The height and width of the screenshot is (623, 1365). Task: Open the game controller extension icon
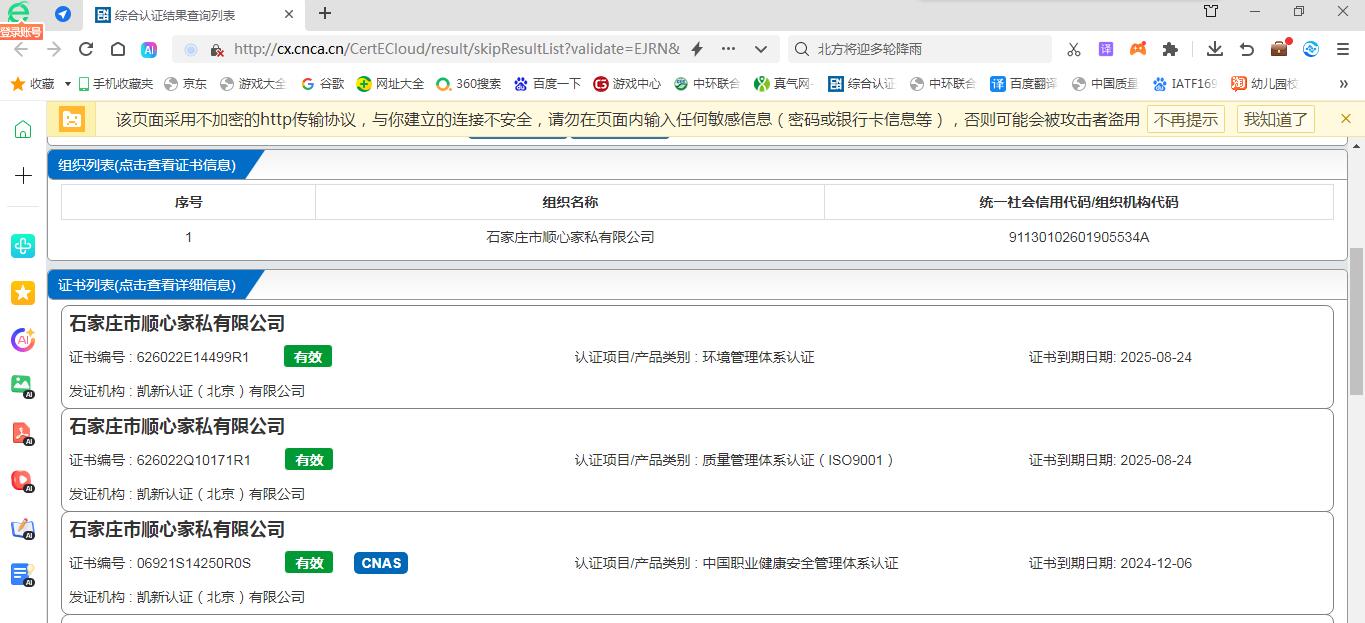tap(1138, 49)
